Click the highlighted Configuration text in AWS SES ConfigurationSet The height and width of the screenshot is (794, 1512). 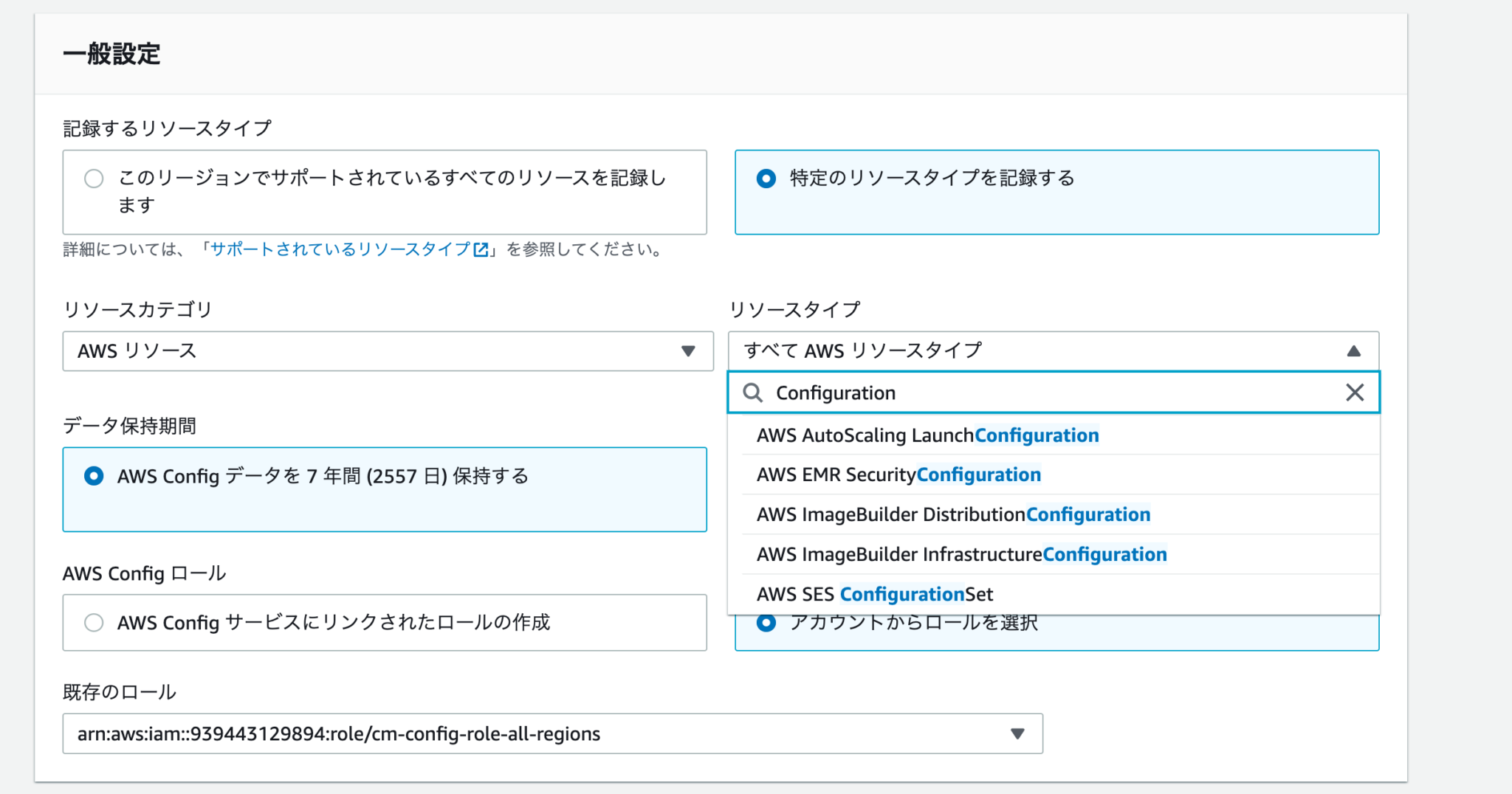coord(902,594)
